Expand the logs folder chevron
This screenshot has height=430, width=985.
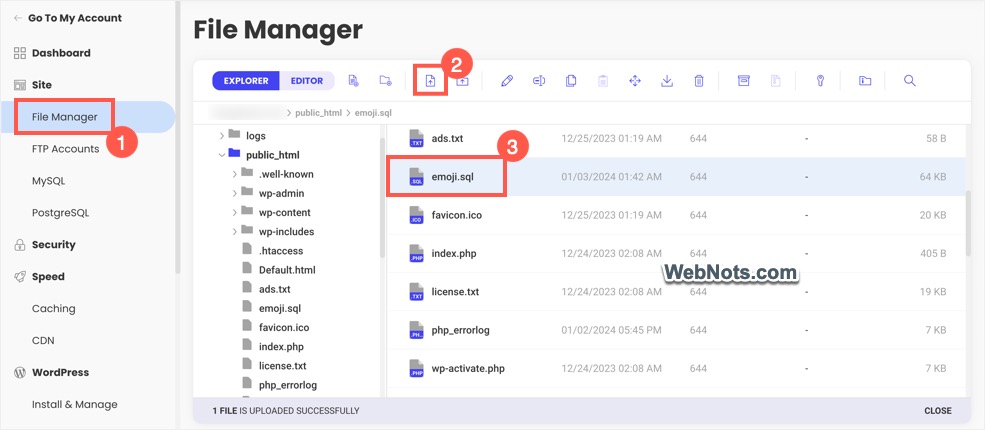pos(221,136)
